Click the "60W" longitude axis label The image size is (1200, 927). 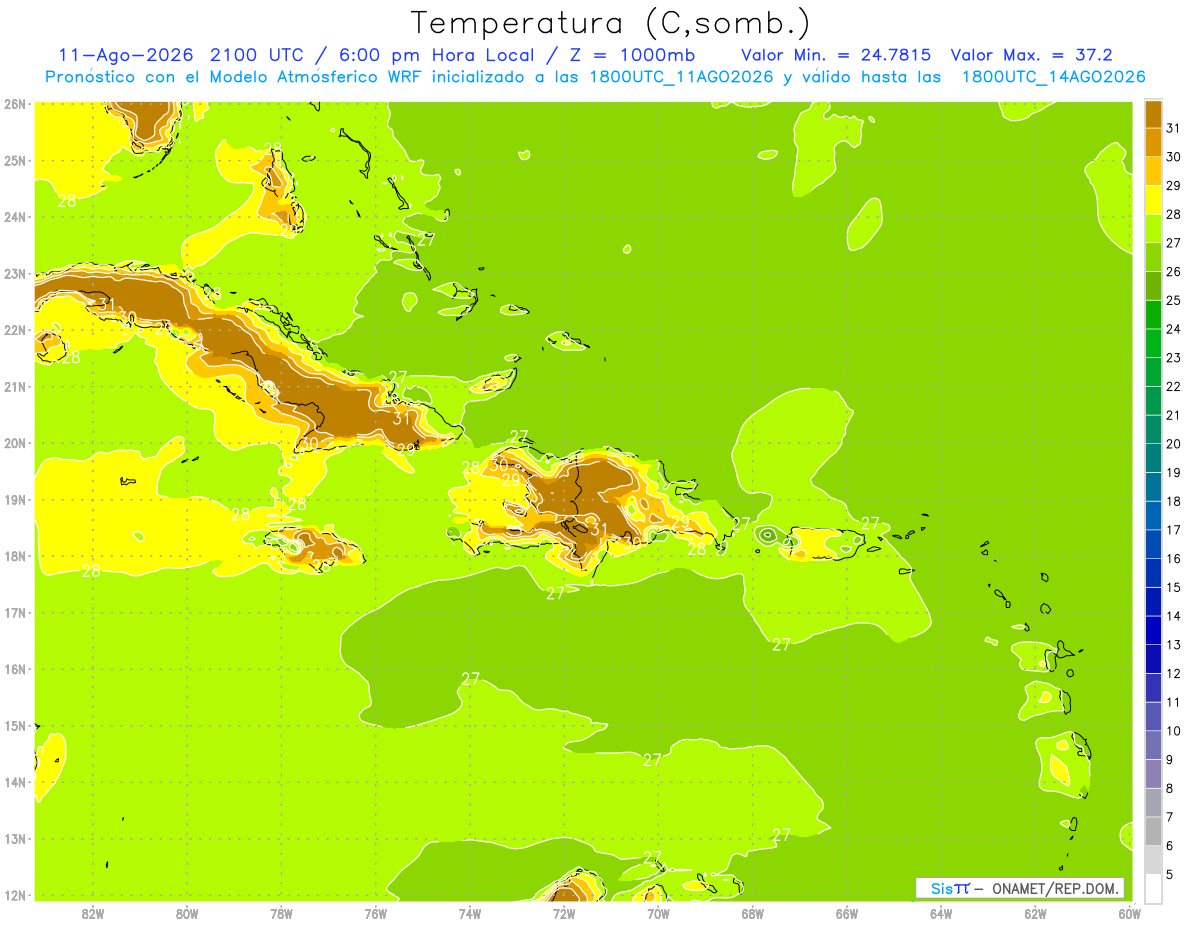1129,914
